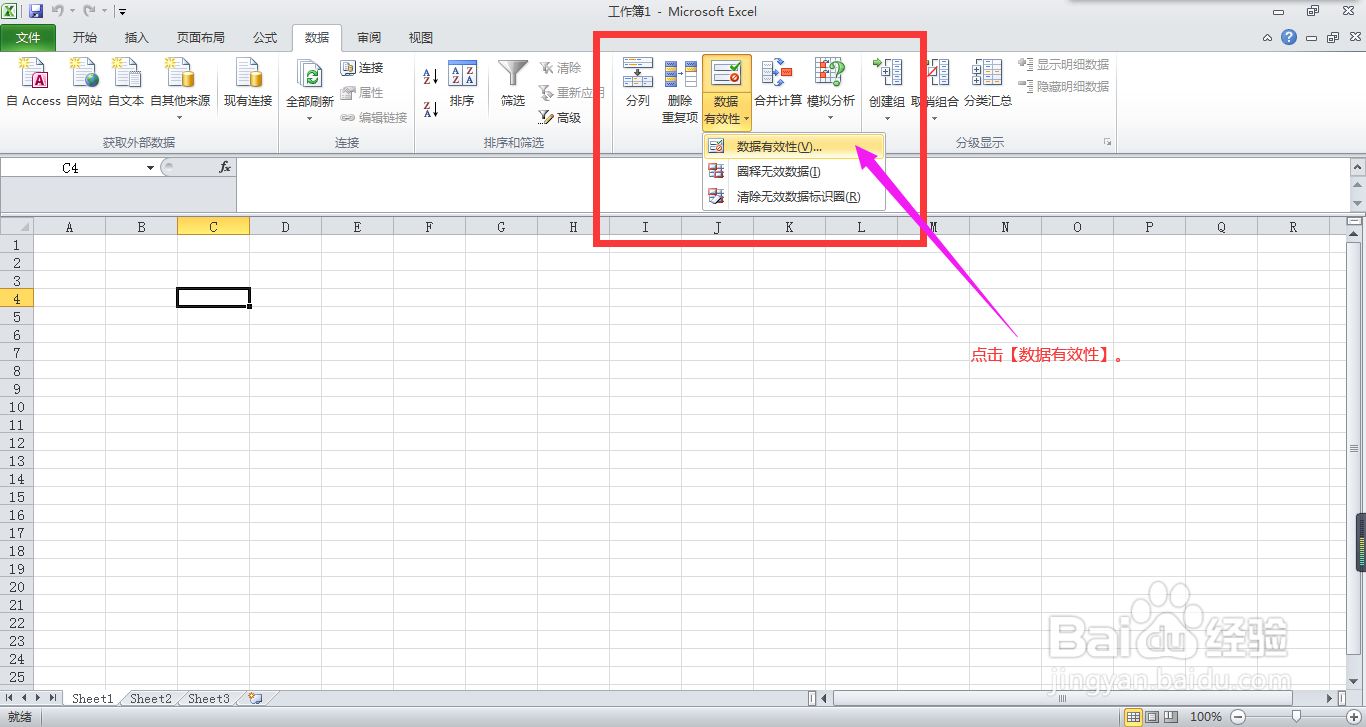Select 圈释无效数据 from the menu
This screenshot has width=1366, height=727.
780,171
